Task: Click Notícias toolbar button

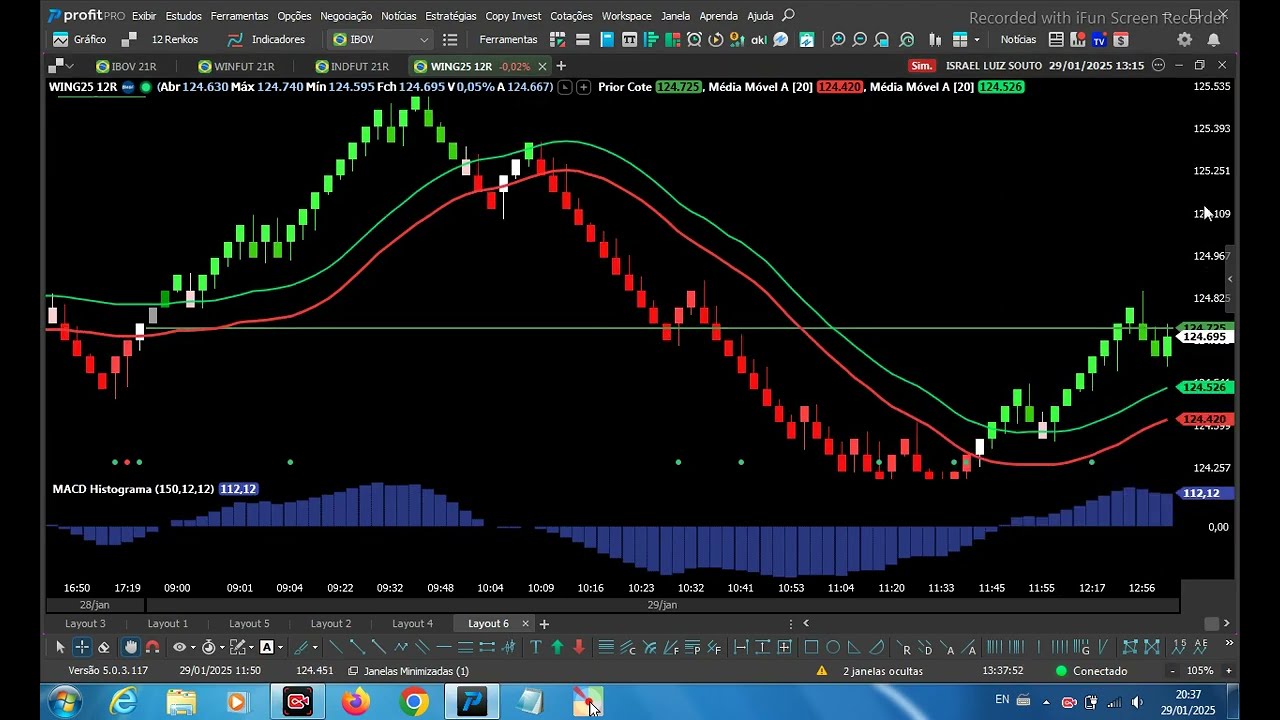Action: coord(1018,40)
